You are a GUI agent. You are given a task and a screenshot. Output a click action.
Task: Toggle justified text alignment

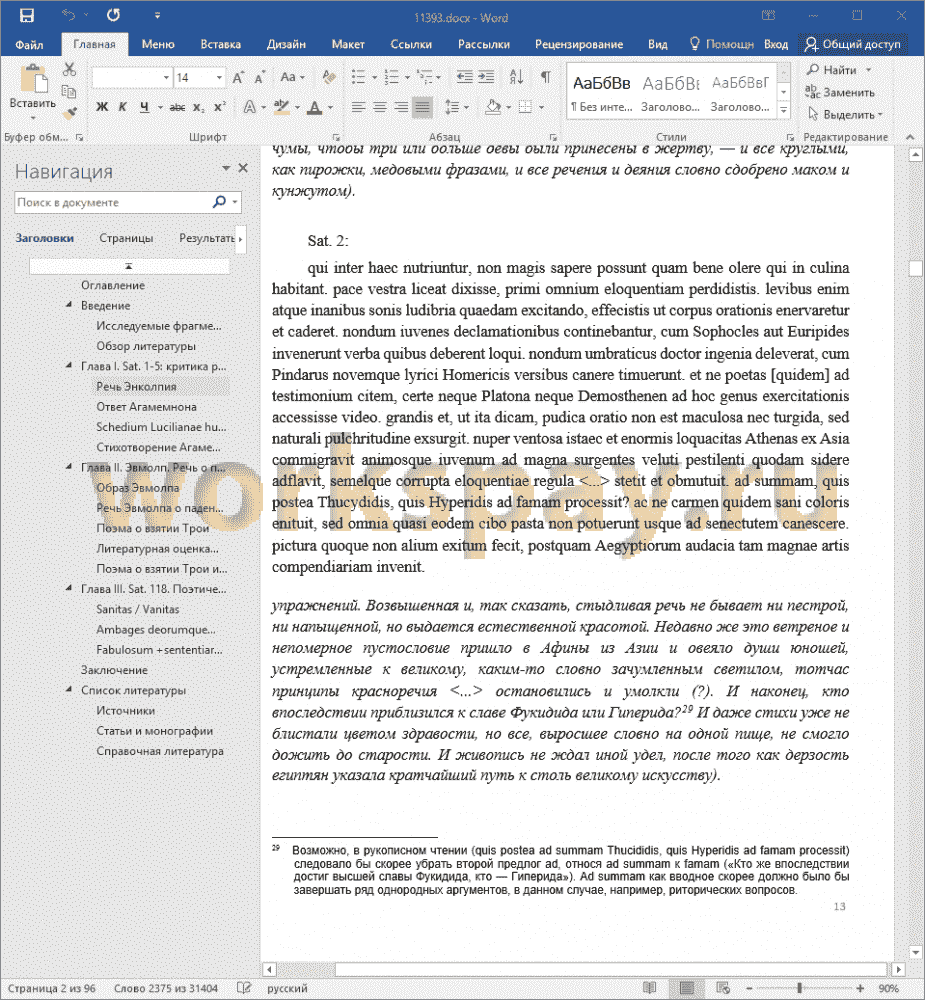point(422,107)
